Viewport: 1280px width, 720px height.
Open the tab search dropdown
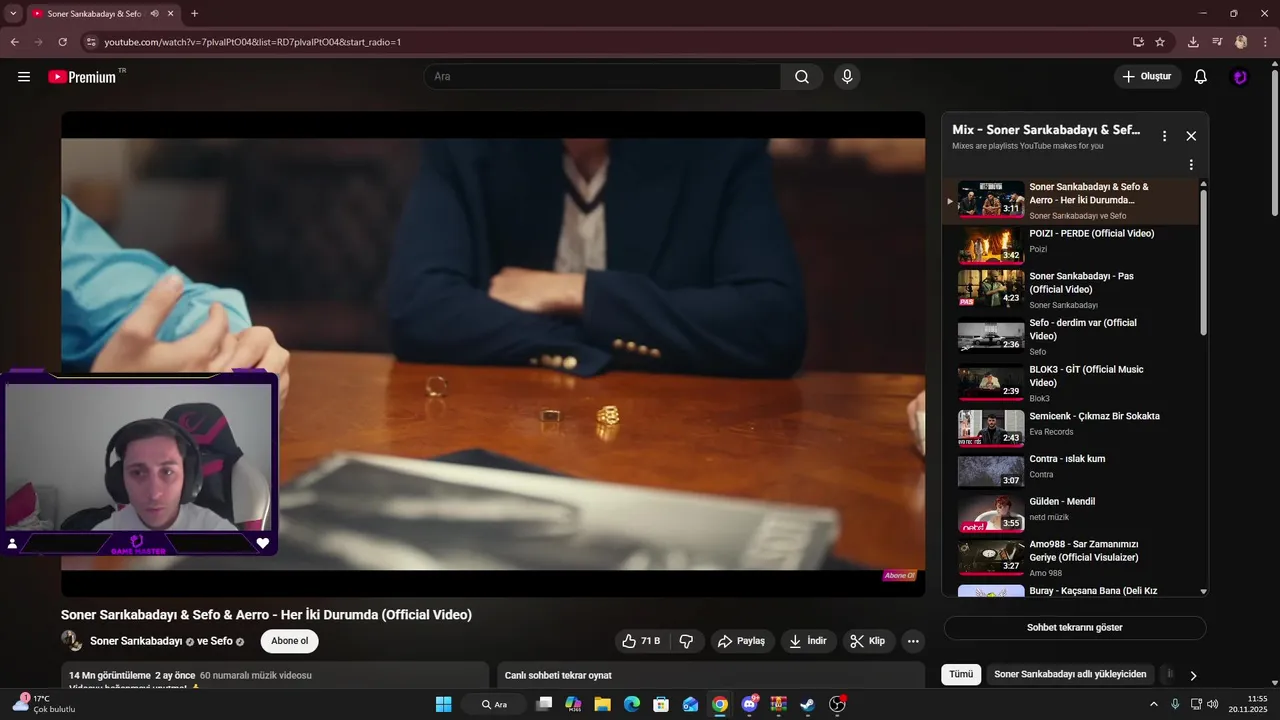(x=13, y=14)
